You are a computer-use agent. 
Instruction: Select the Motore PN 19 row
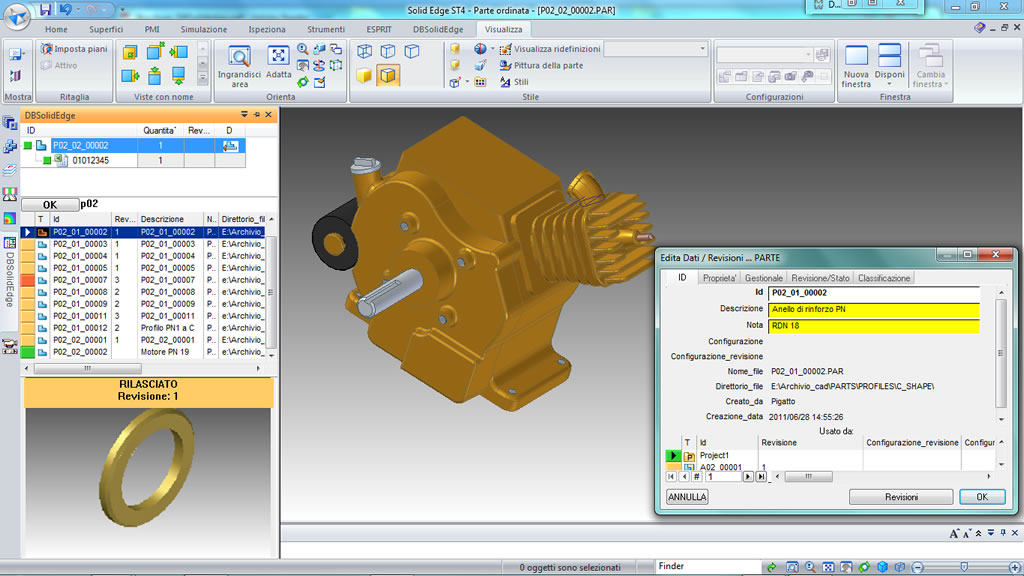pos(145,352)
